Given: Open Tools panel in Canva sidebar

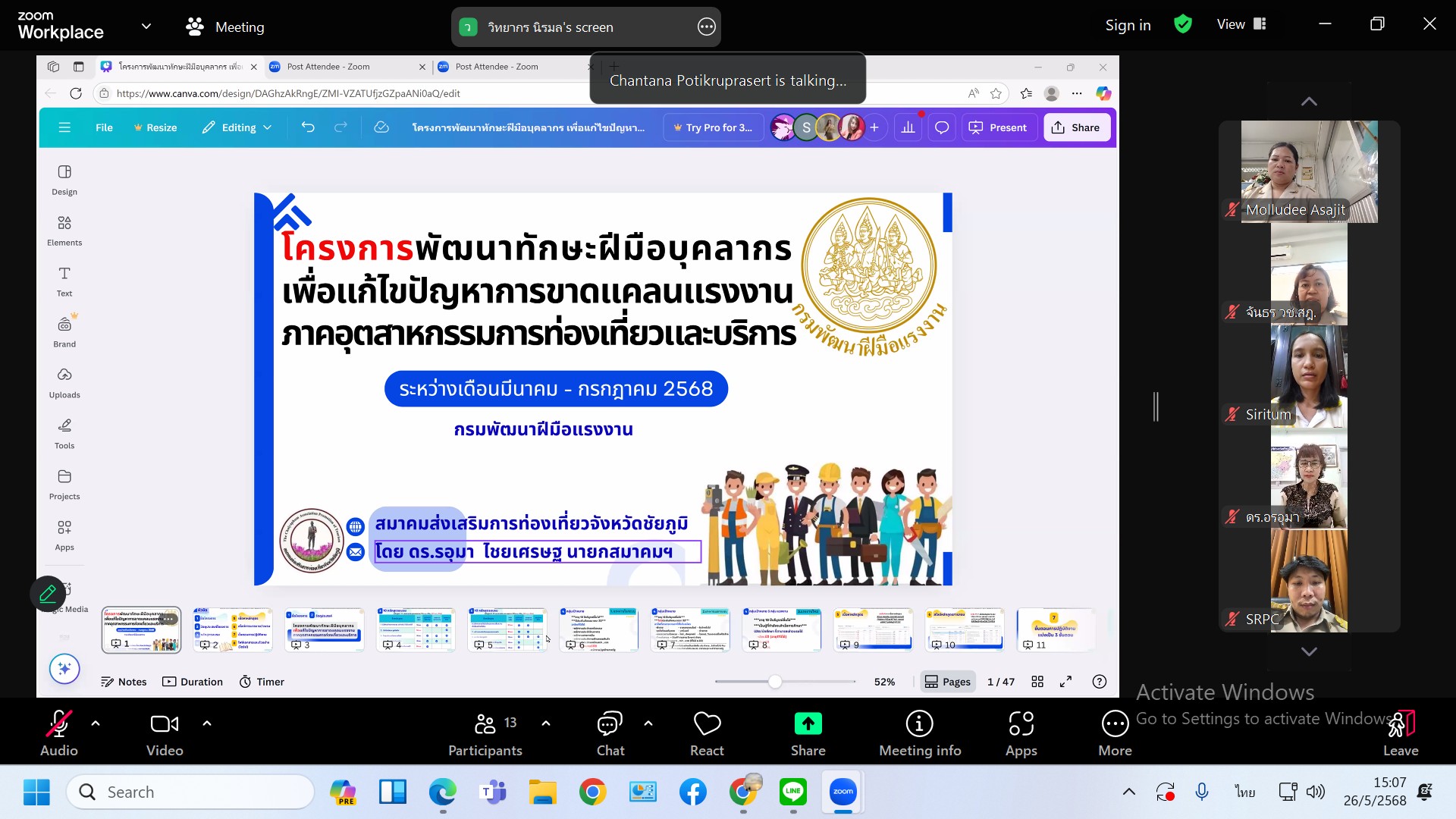Looking at the screenshot, I should click(x=64, y=434).
